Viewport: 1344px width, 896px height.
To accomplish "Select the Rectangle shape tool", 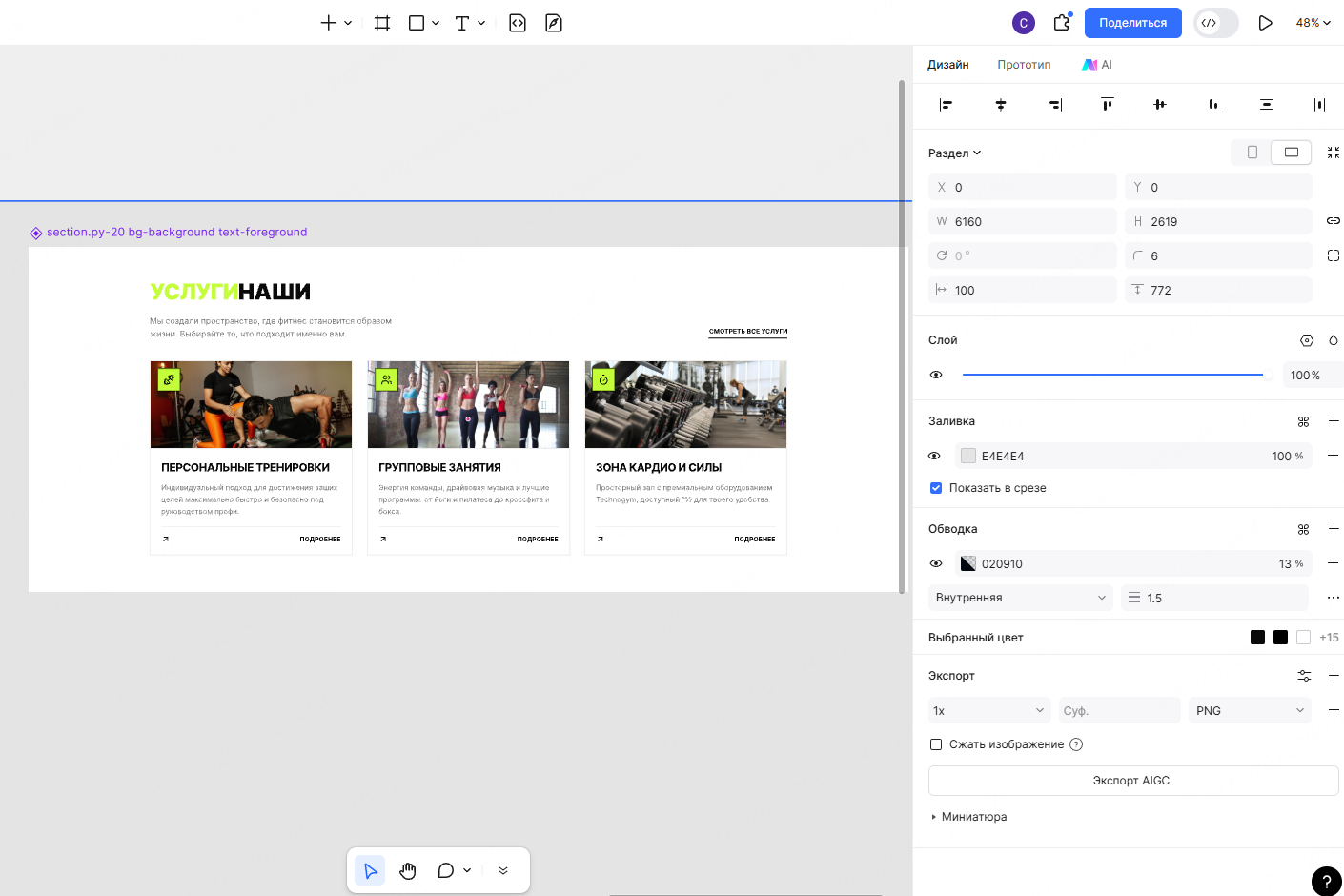I will [416, 22].
